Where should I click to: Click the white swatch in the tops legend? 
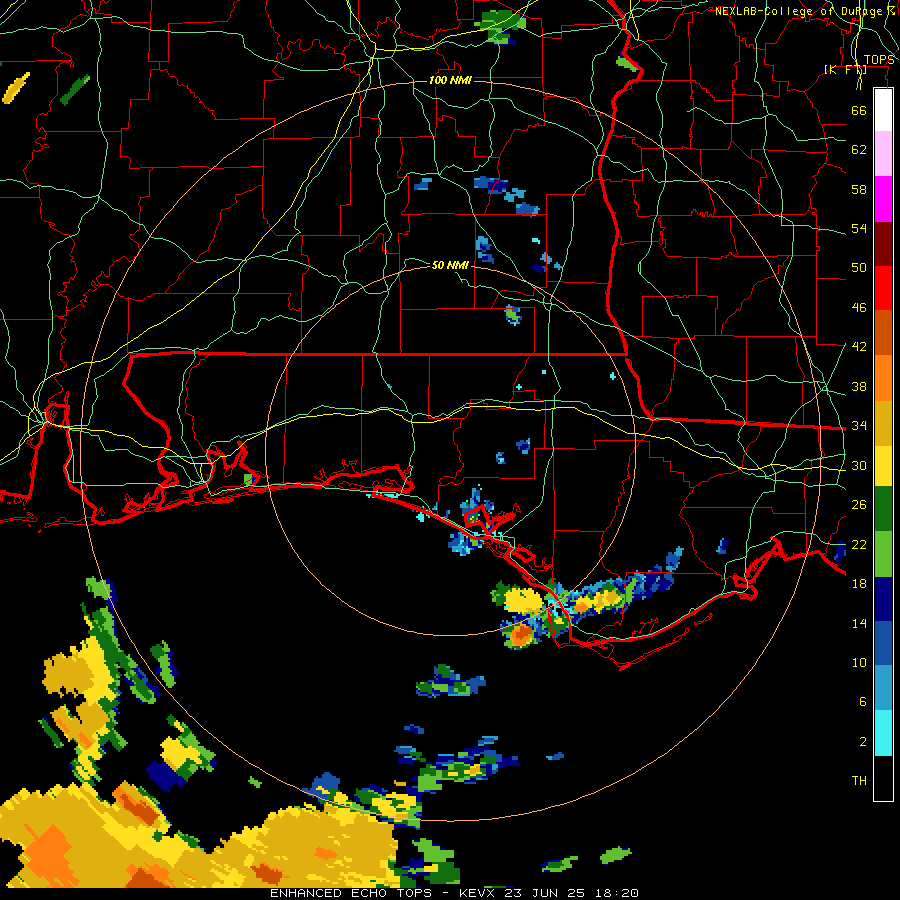click(x=883, y=110)
